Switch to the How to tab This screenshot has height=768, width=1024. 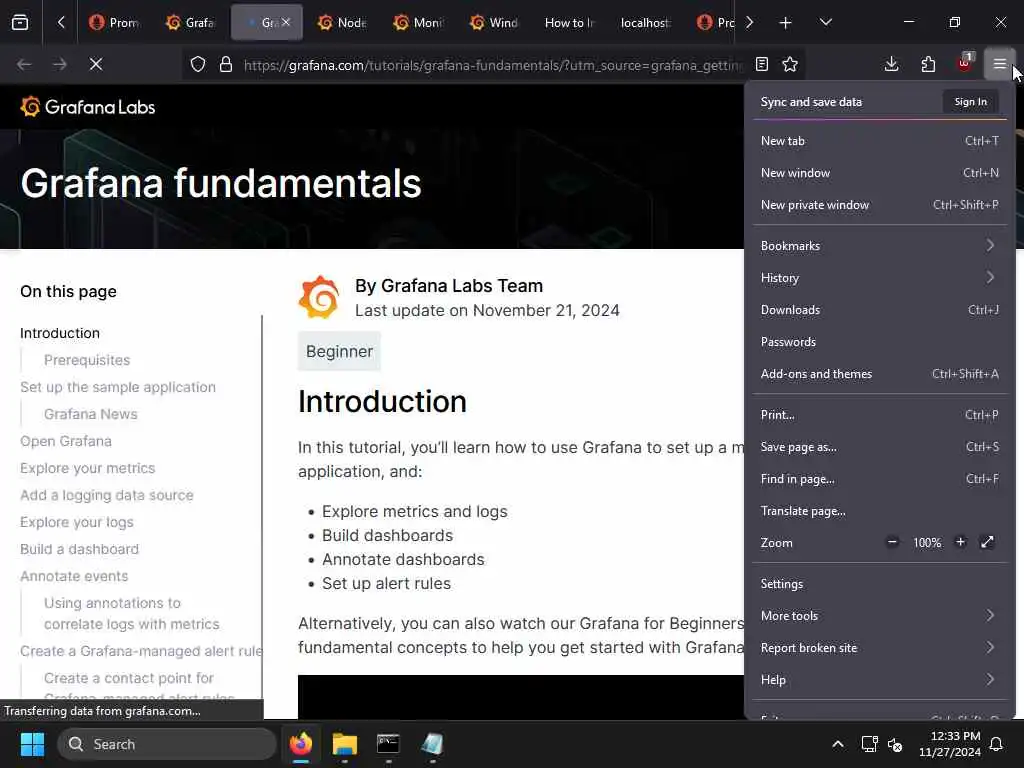569,23
